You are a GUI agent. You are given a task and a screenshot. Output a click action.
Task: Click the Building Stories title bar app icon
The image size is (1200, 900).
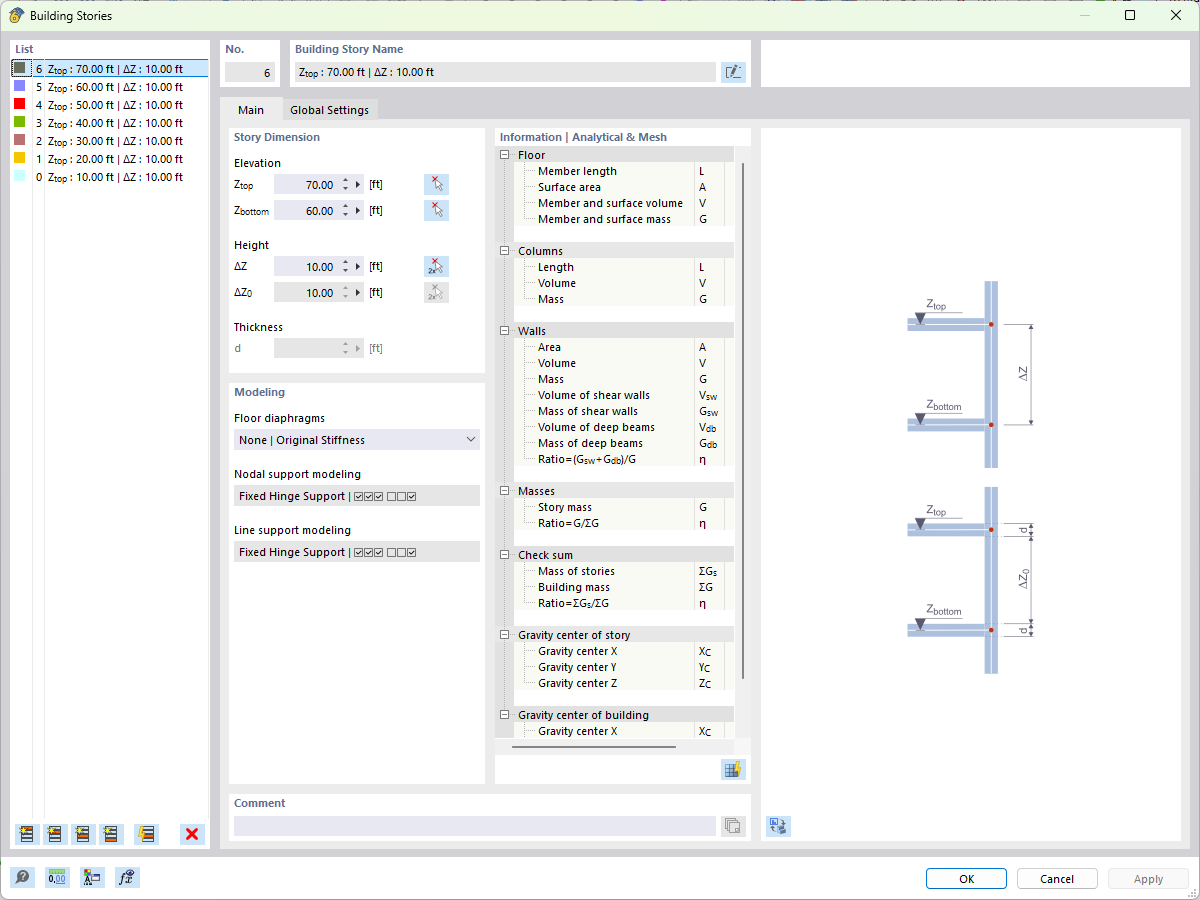(16, 15)
